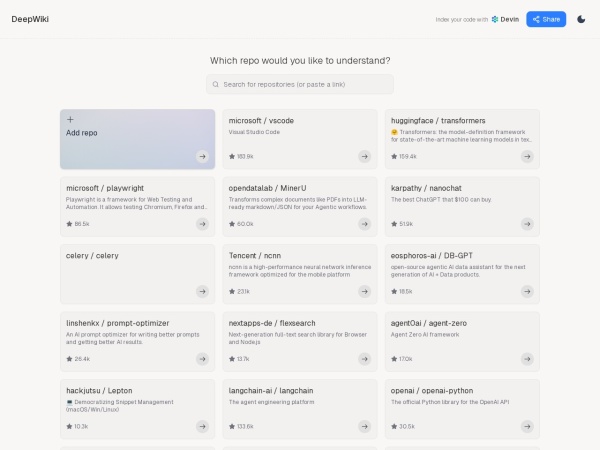Open eosphoros-ai / DB-GPT arrow button
This screenshot has height=450, width=600.
(527, 292)
